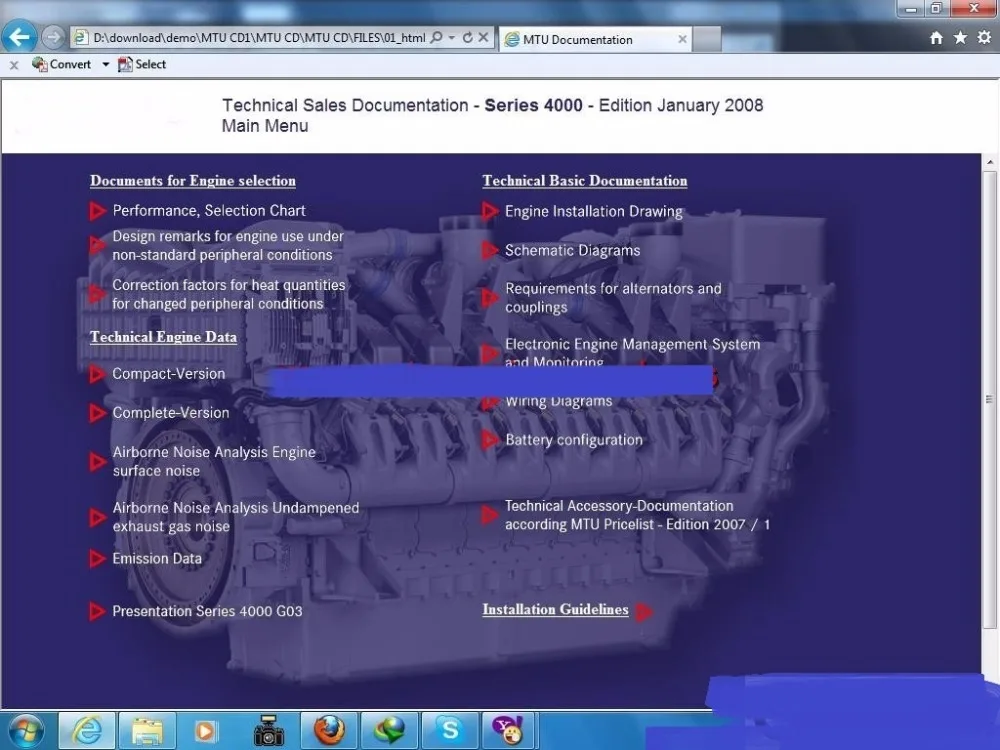The height and width of the screenshot is (750, 1000).
Task: Open Documents for Engine selection heading link
Action: 193,180
